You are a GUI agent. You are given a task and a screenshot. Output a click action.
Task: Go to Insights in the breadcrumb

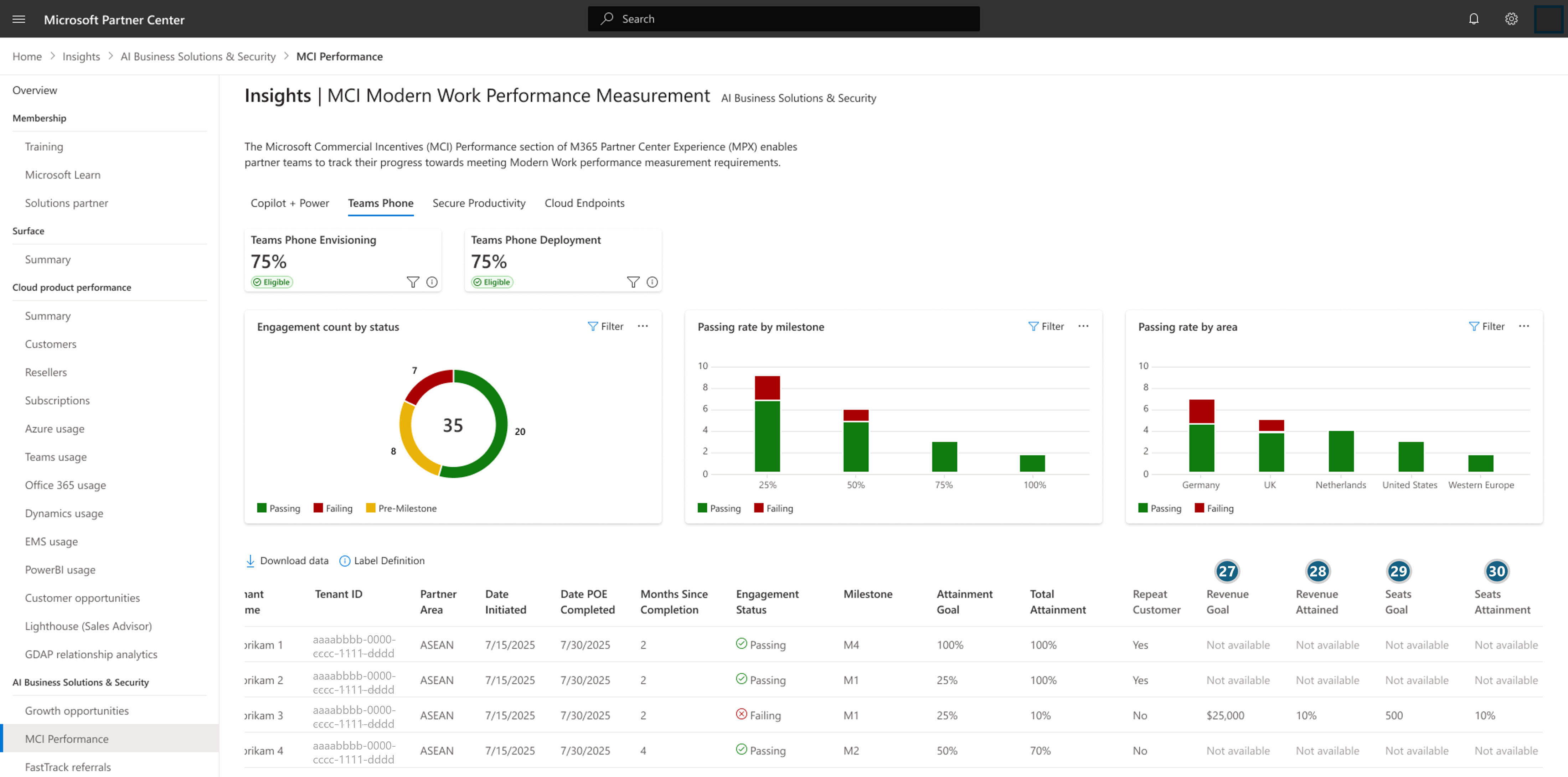(81, 57)
